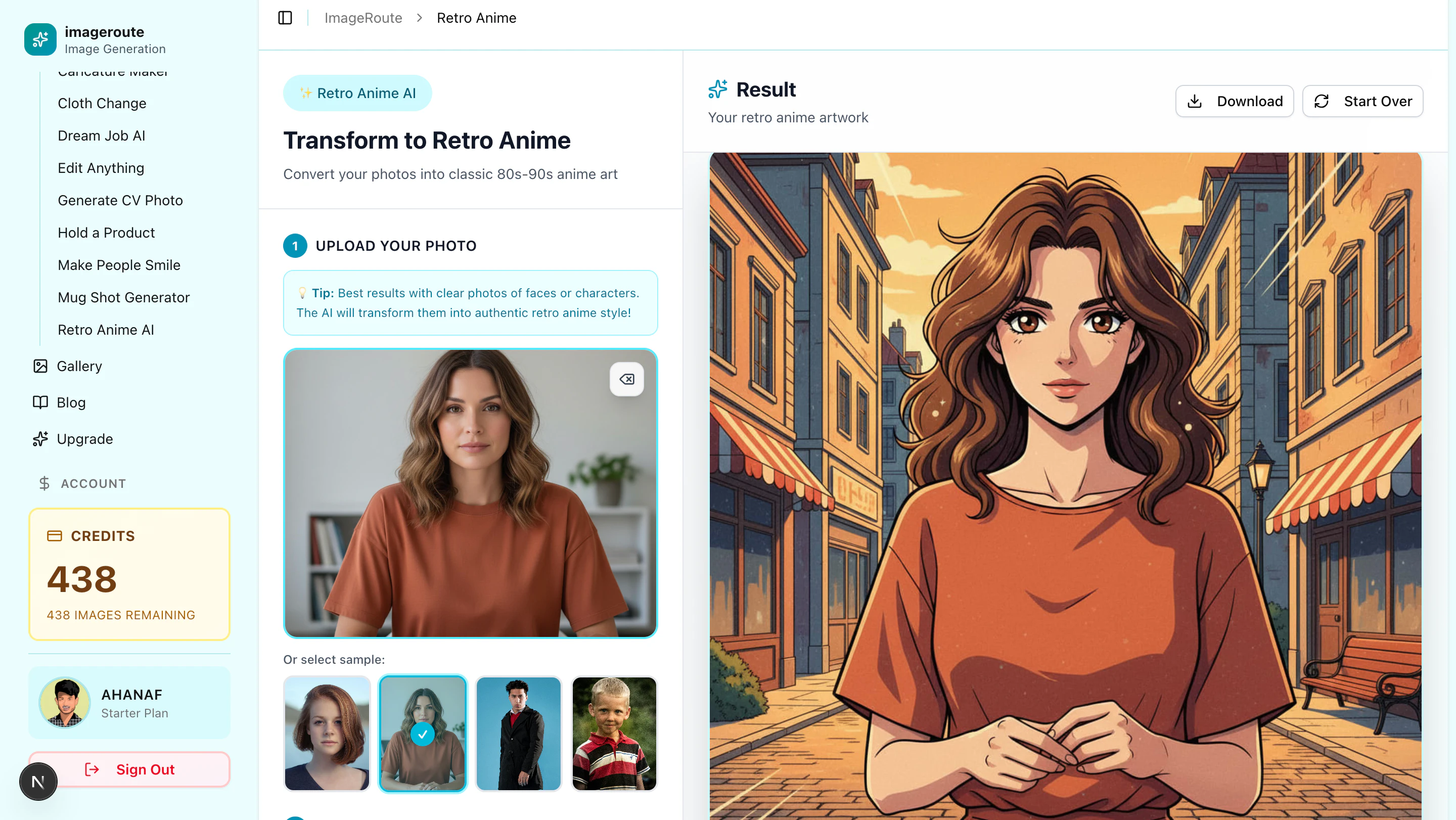Click the Upgrade sparkle item

coord(85,439)
